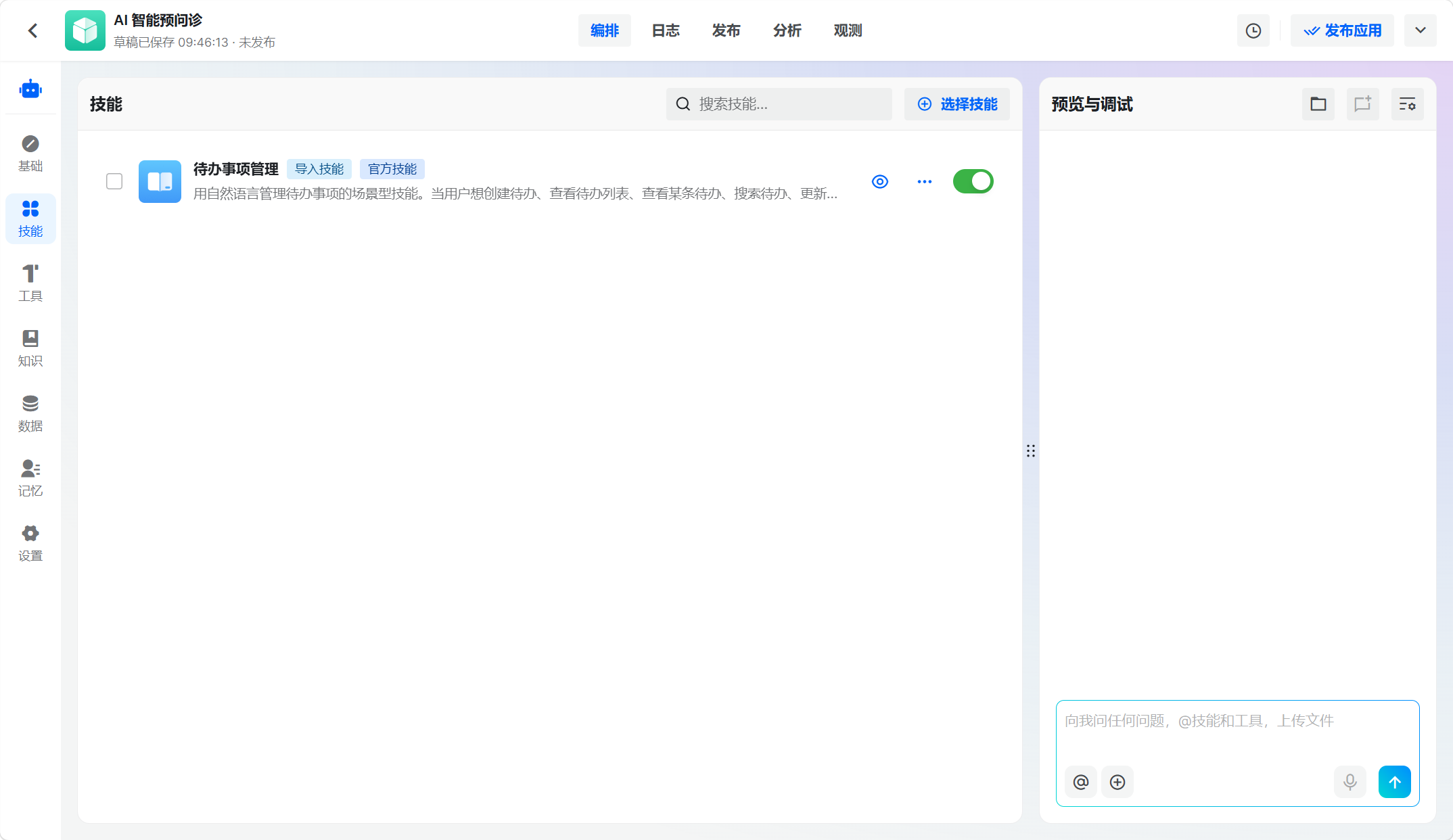The width and height of the screenshot is (1453, 840).
Task: Click the 预览与调试 panel heading
Action: [1092, 104]
